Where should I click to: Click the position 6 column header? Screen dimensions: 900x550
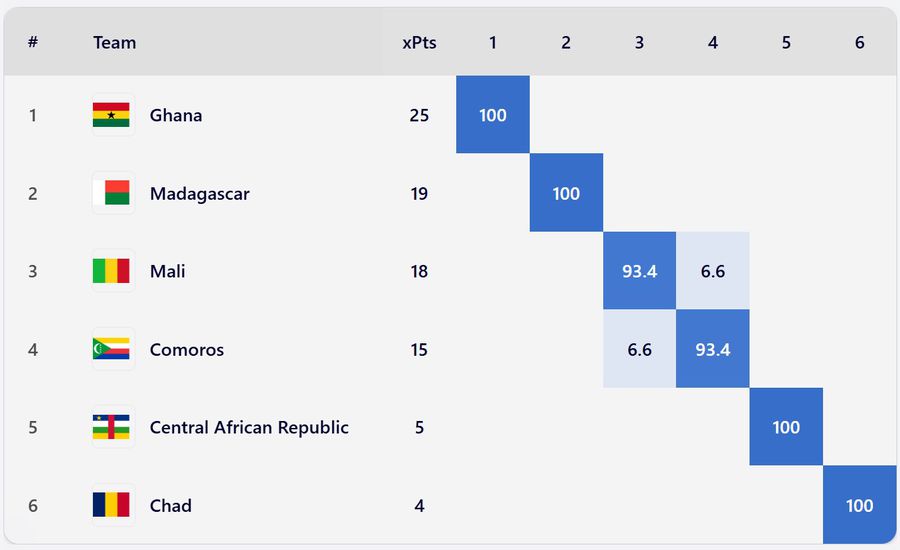859,43
